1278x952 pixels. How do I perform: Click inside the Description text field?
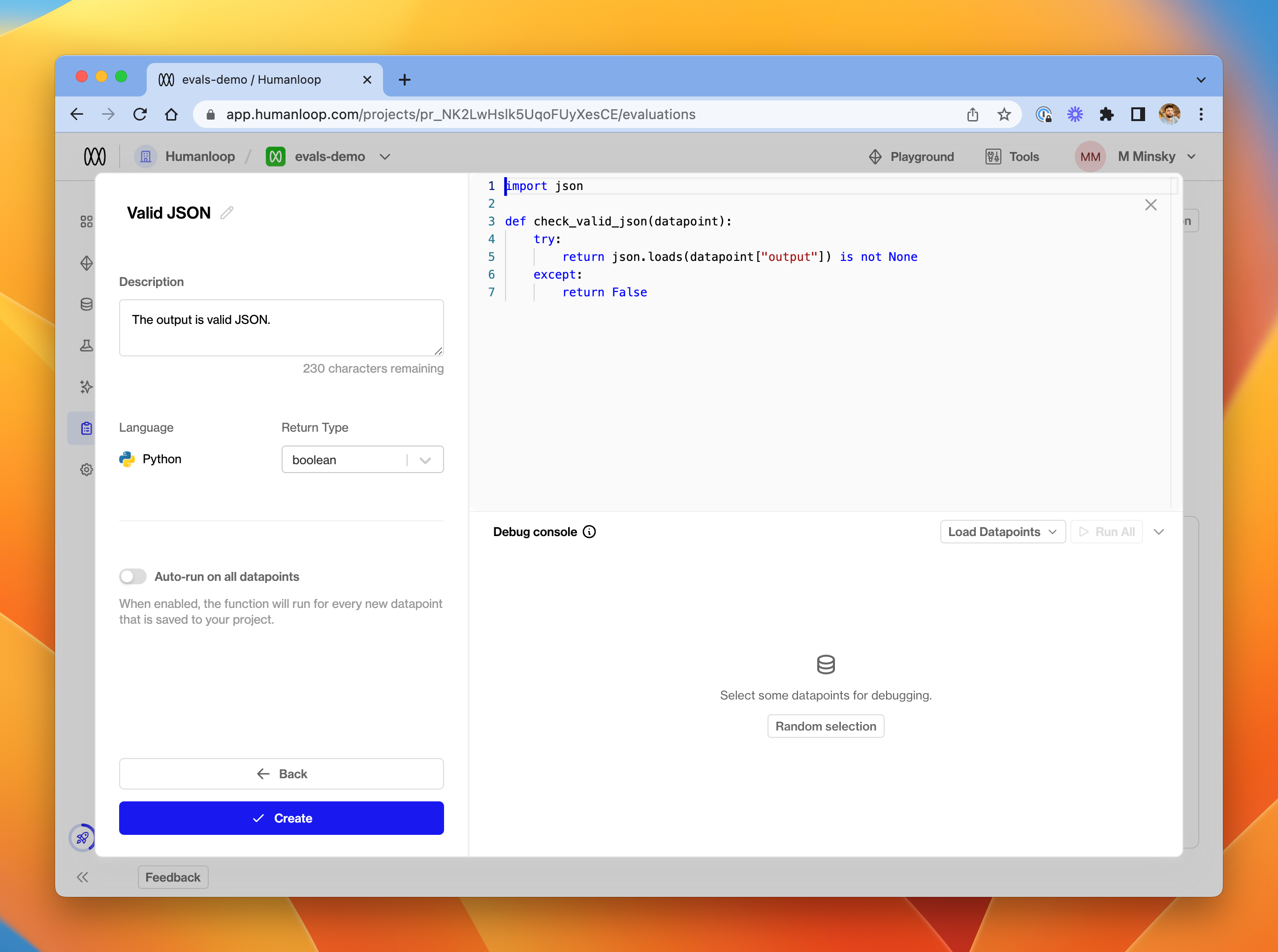281,327
